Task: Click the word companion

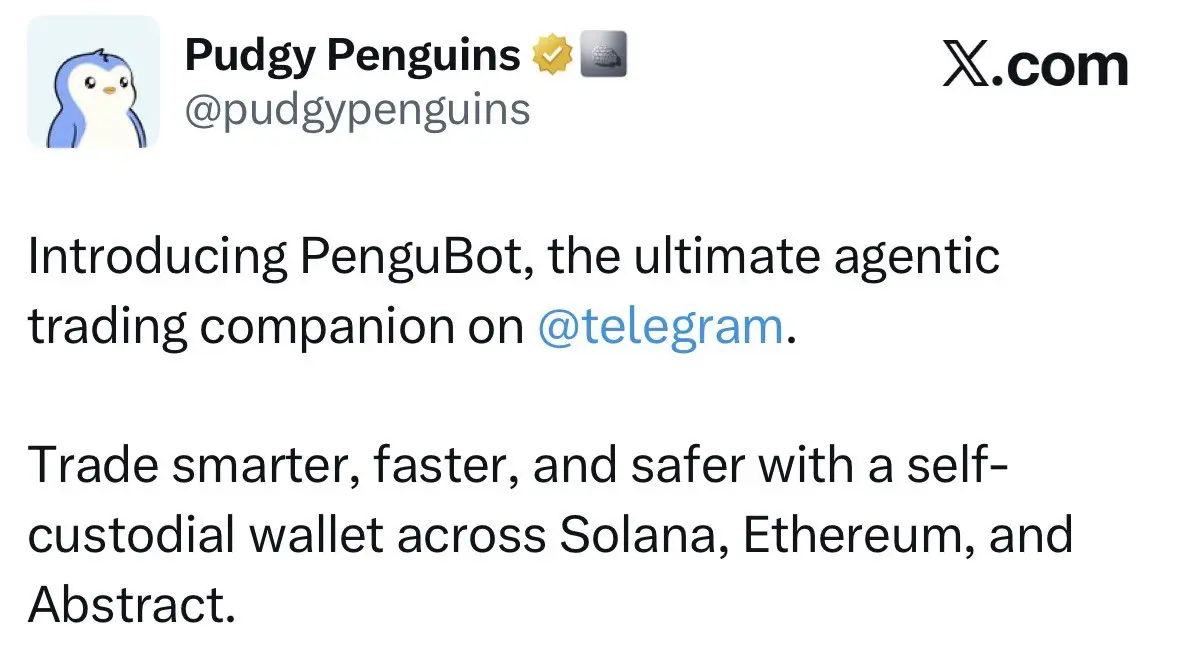Action: tap(327, 328)
